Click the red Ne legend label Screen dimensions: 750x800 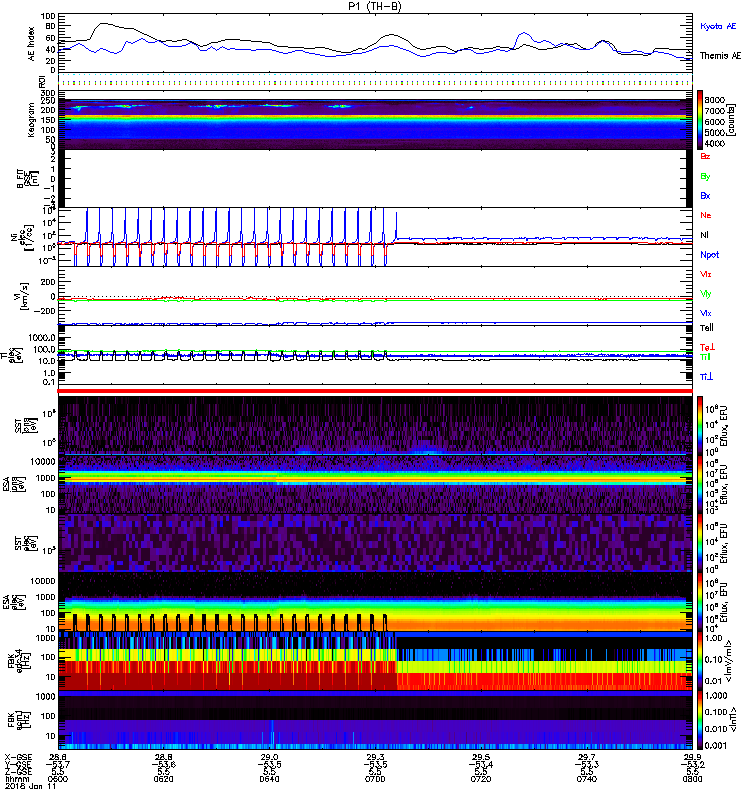tap(706, 215)
